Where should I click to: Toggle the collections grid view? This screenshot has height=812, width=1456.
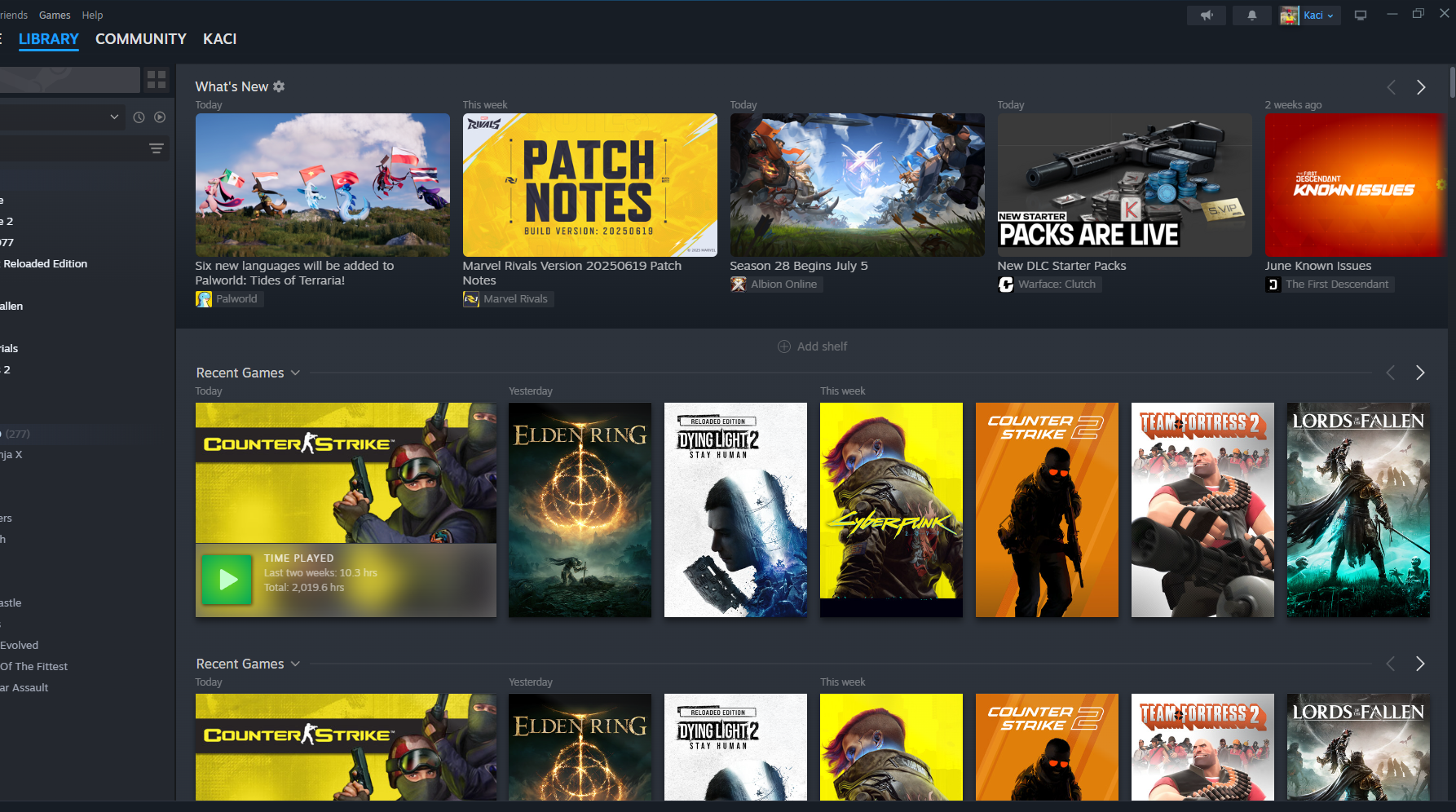click(x=157, y=80)
